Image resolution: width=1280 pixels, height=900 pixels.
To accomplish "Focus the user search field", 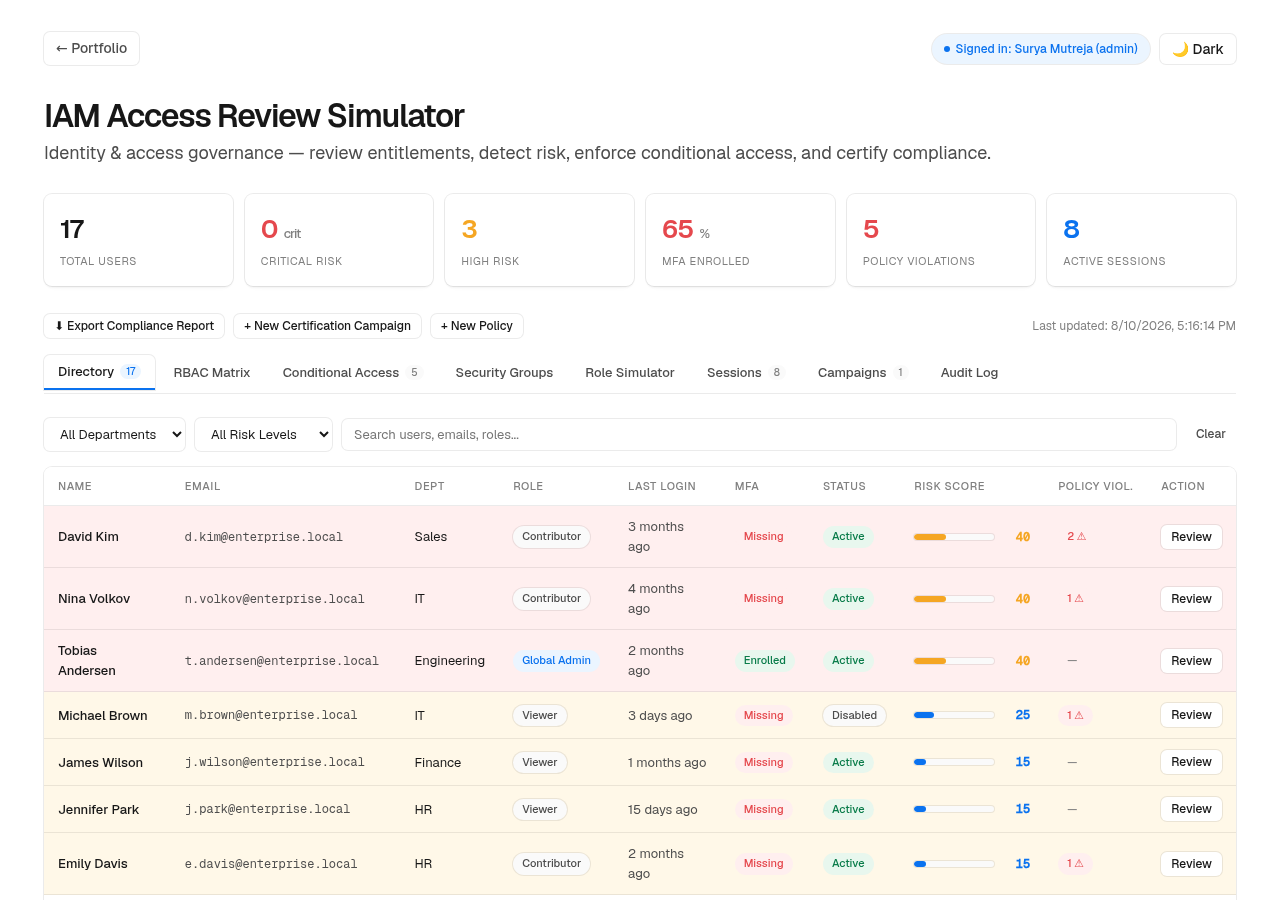I will tap(759, 435).
